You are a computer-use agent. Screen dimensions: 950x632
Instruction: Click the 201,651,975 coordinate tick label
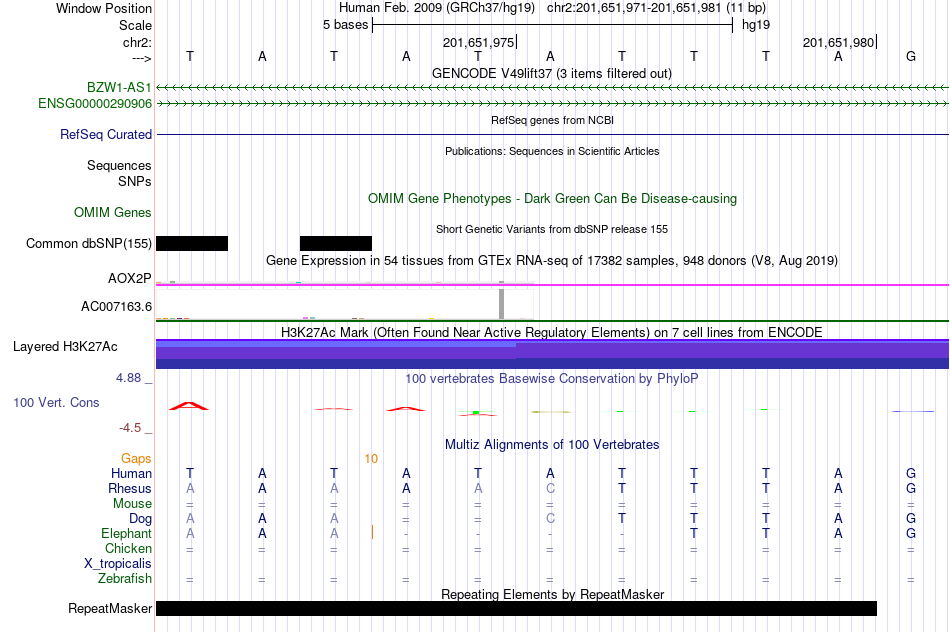coord(478,42)
